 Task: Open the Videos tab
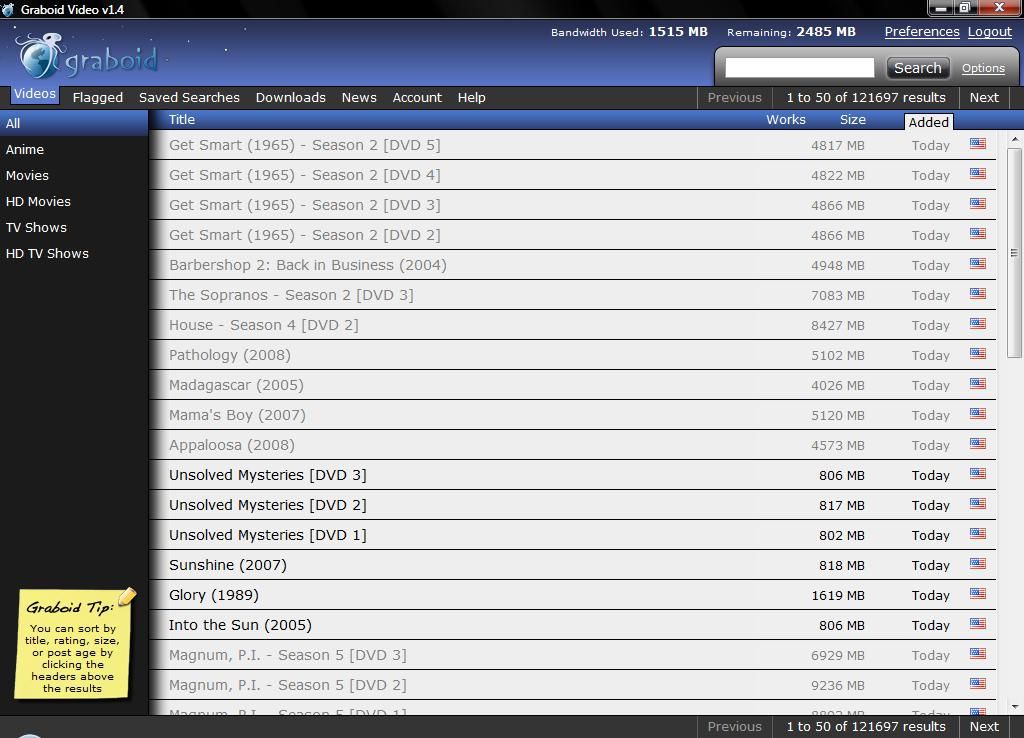[35, 94]
